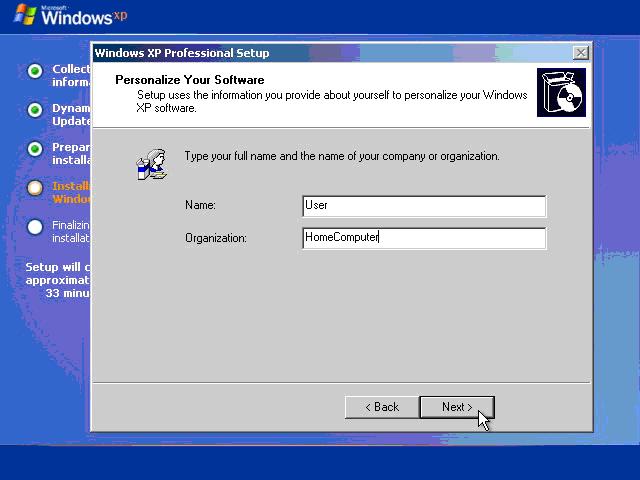Click the setup CD box icon
This screenshot has width=640, height=480.
(560, 93)
